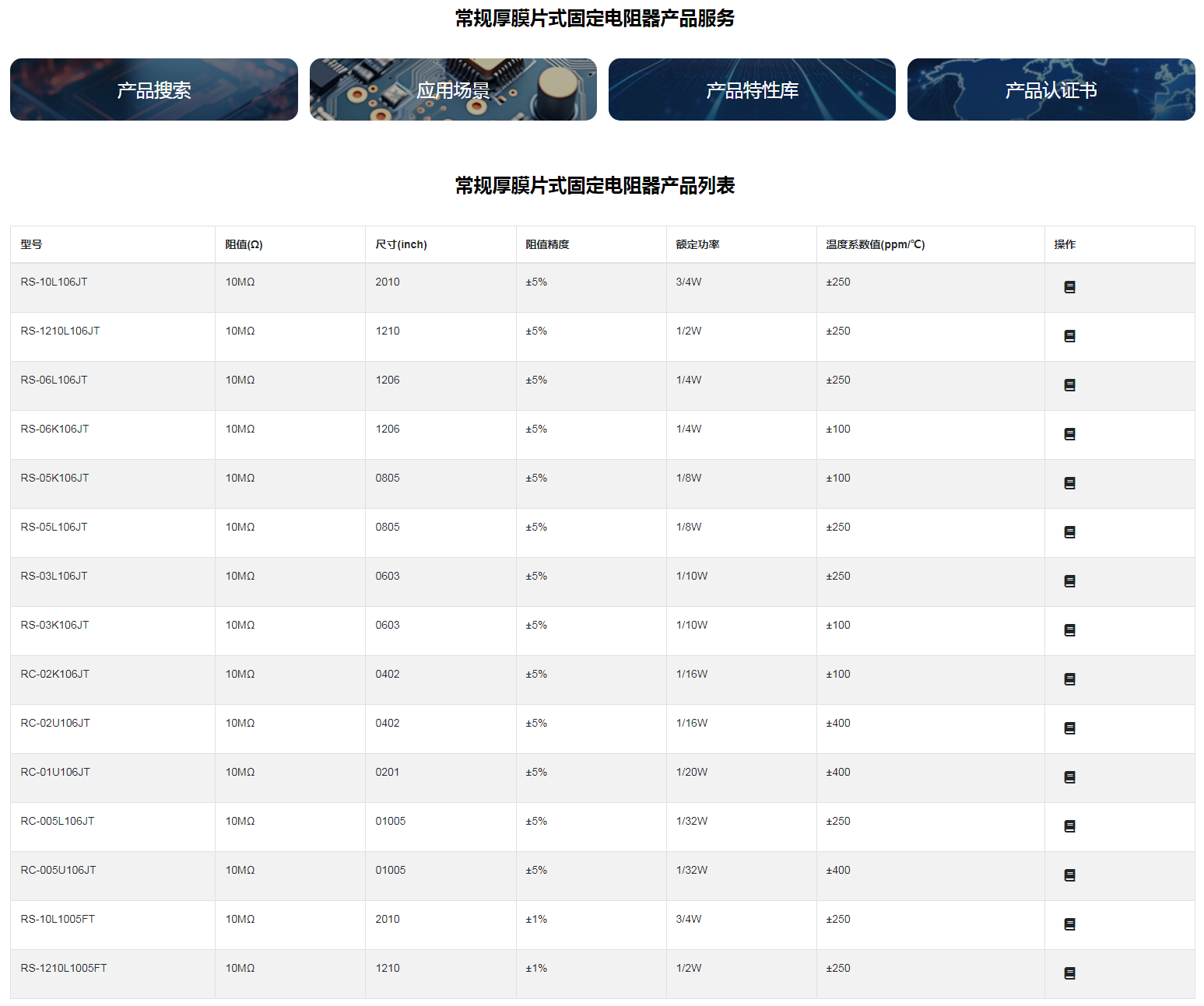Open document icon for RS-10L1005FT
The width and height of the screenshot is (1204, 1006).
pyautogui.click(x=1069, y=924)
